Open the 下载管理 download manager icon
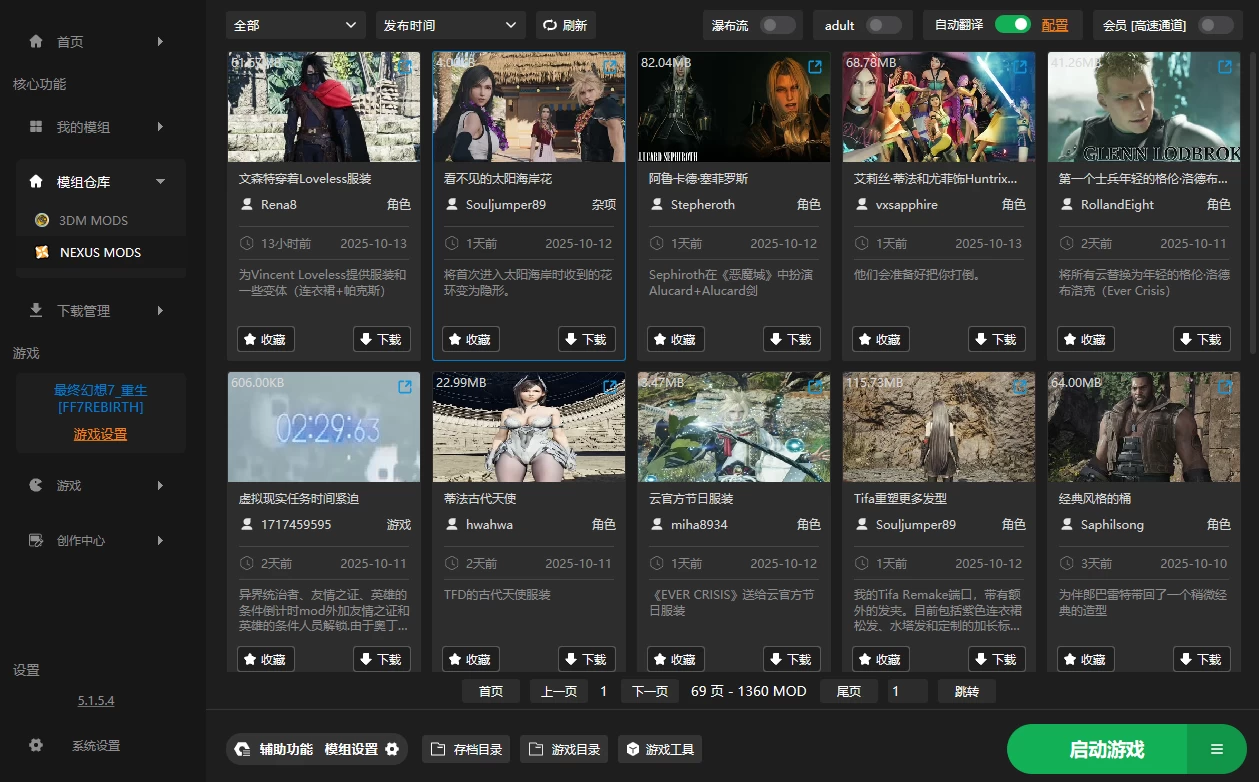The height and width of the screenshot is (782, 1259). [37, 310]
